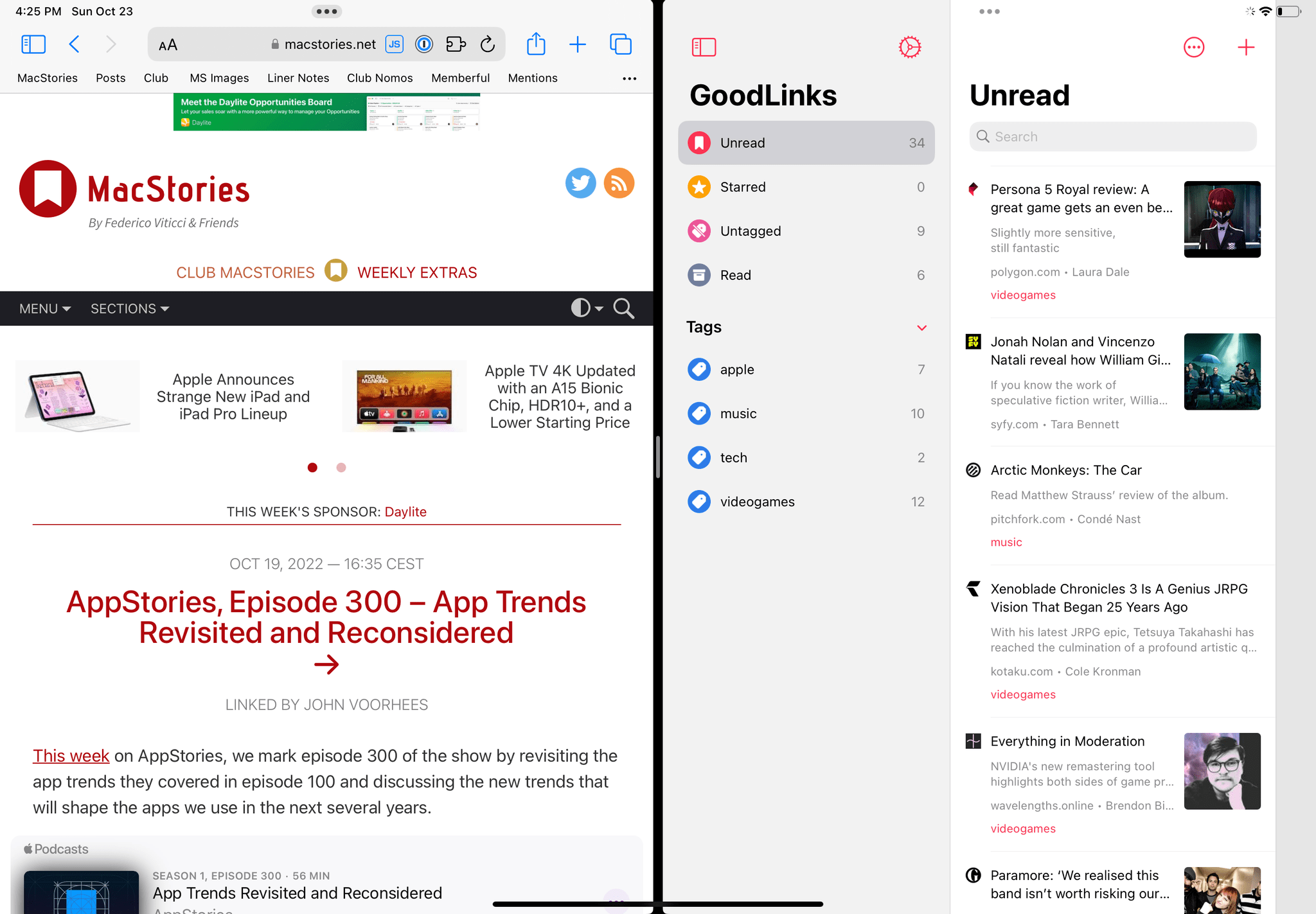
Task: Click the second carousel dot indicator
Action: (x=341, y=467)
